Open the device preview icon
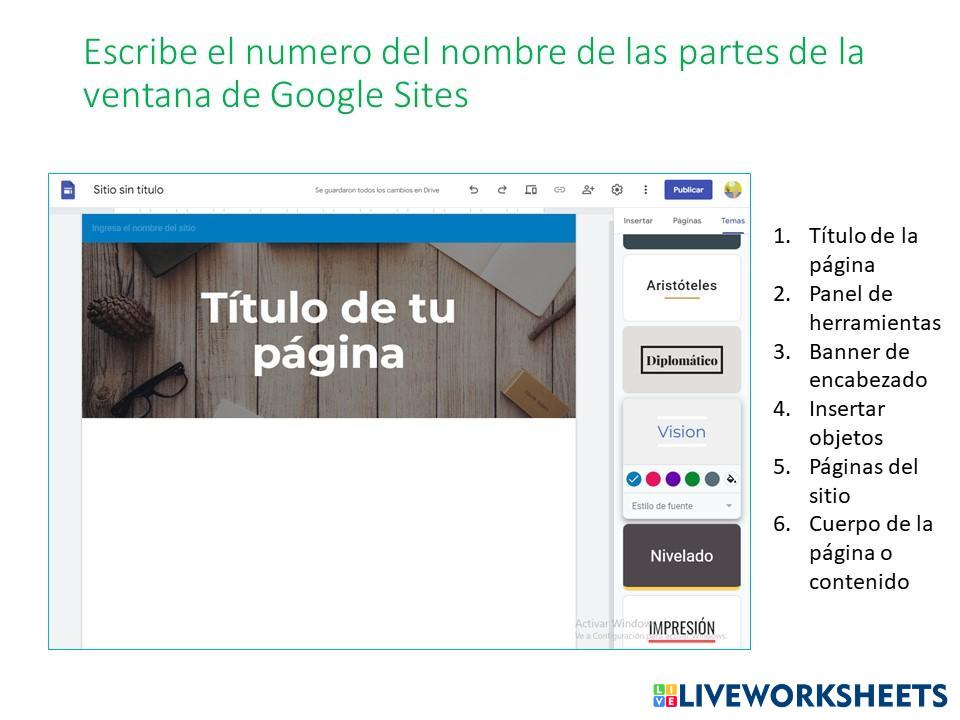This screenshot has width=960, height=720. pyautogui.click(x=531, y=190)
